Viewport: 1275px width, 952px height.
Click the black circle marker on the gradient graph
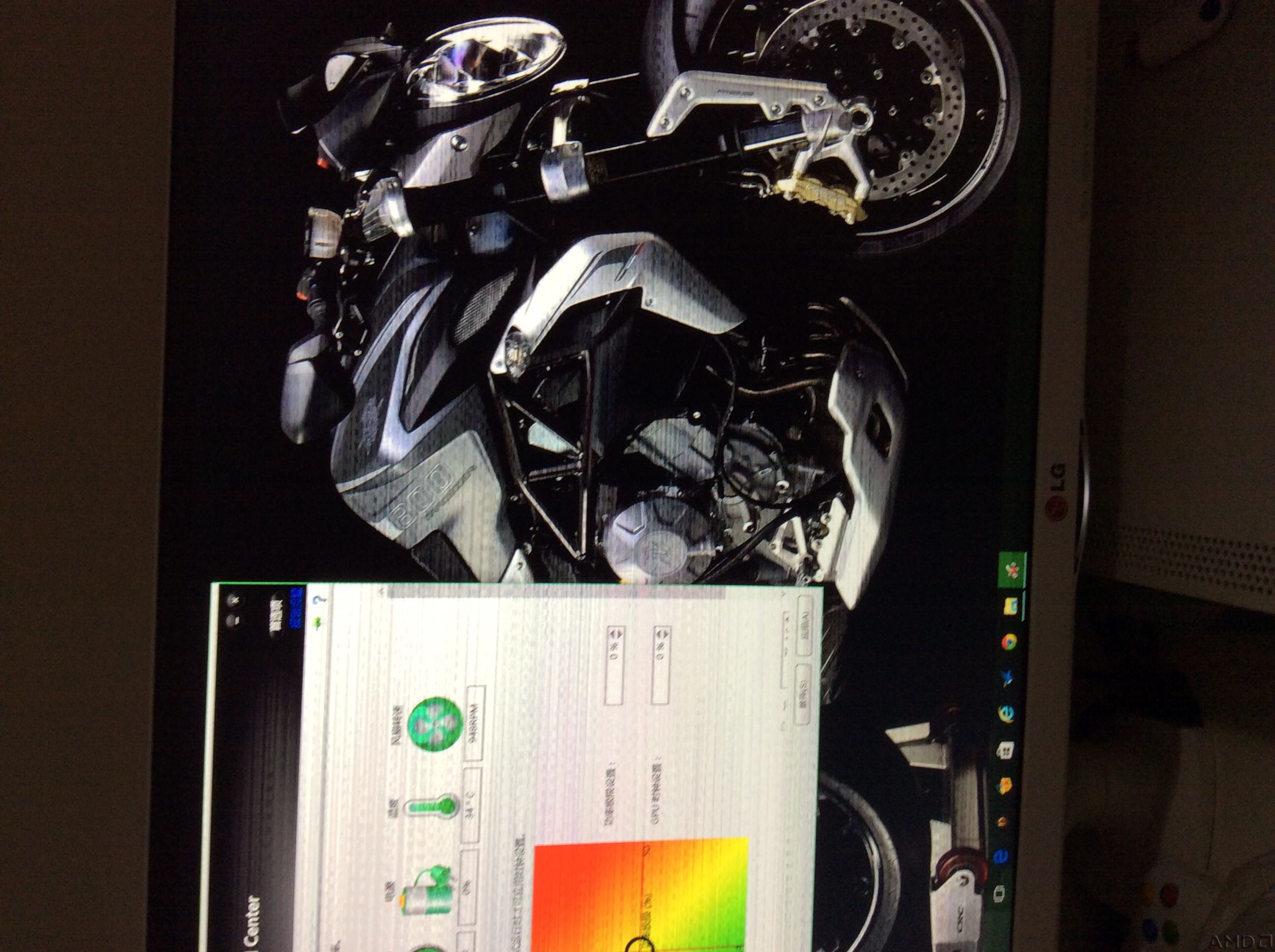tap(639, 944)
